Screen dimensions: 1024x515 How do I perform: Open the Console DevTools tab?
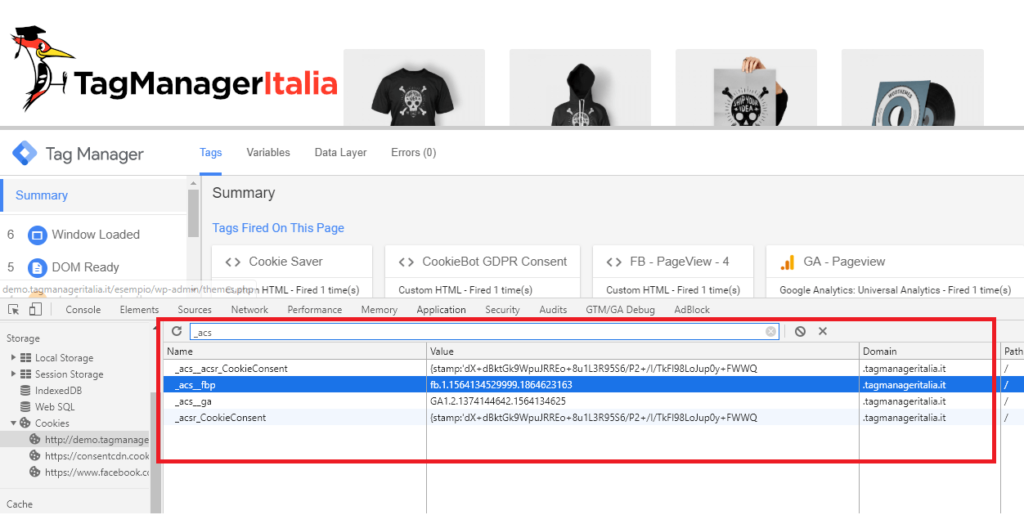click(x=83, y=309)
